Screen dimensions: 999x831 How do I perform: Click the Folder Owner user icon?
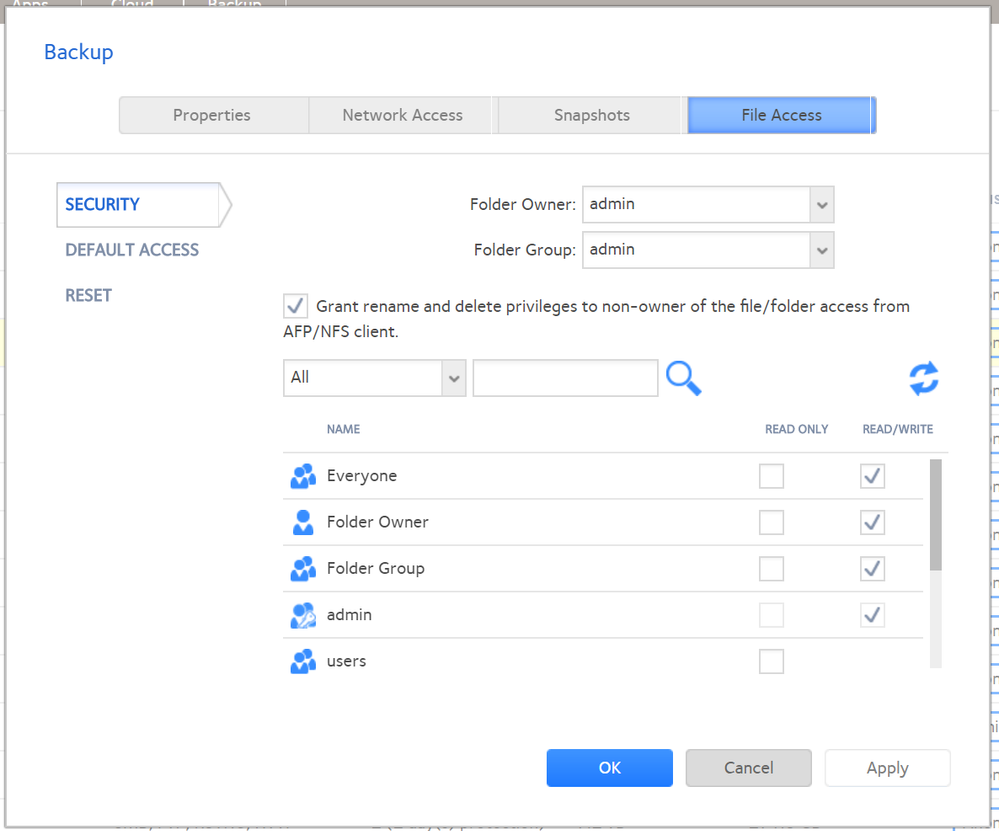(x=303, y=523)
